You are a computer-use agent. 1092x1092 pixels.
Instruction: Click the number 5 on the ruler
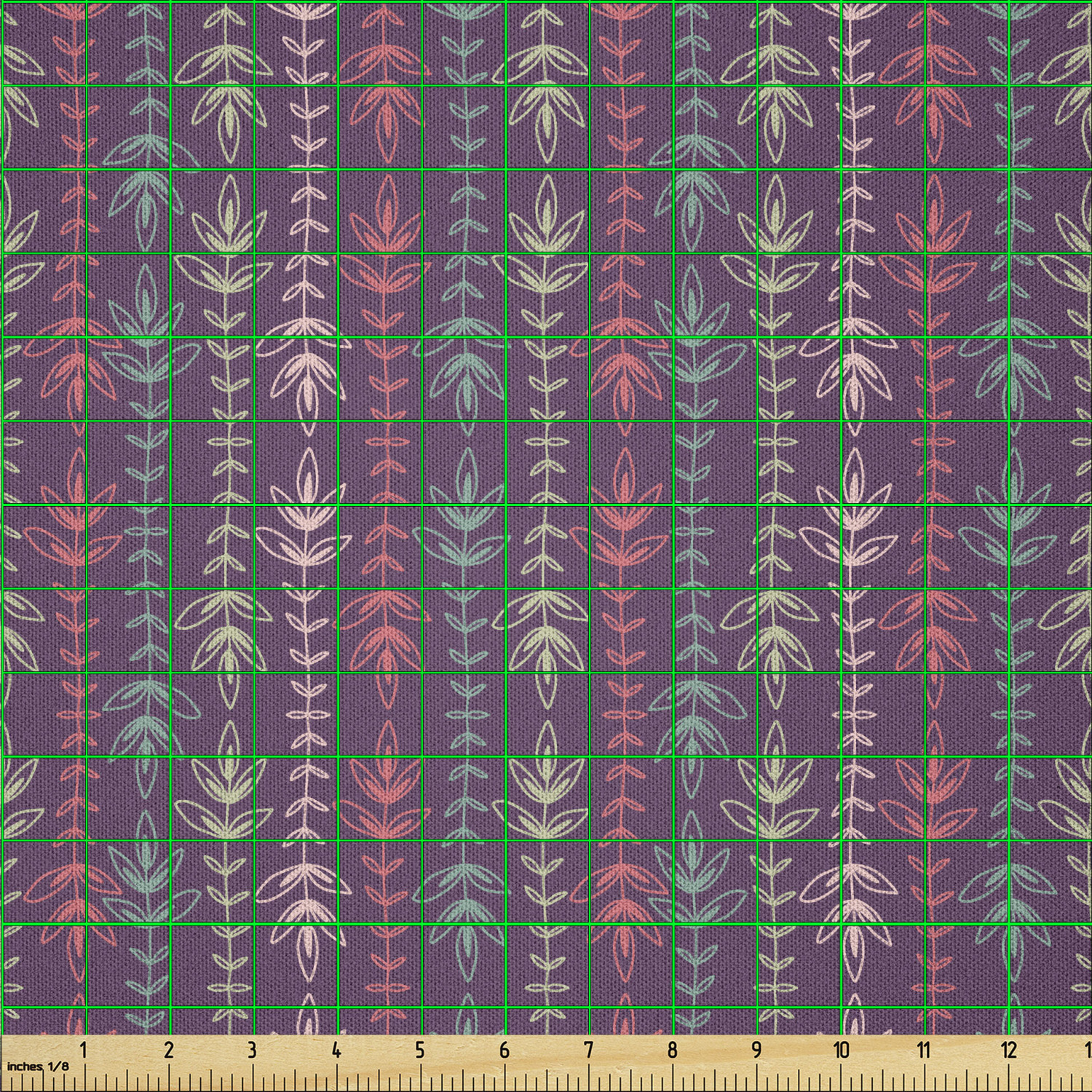coord(420,1050)
